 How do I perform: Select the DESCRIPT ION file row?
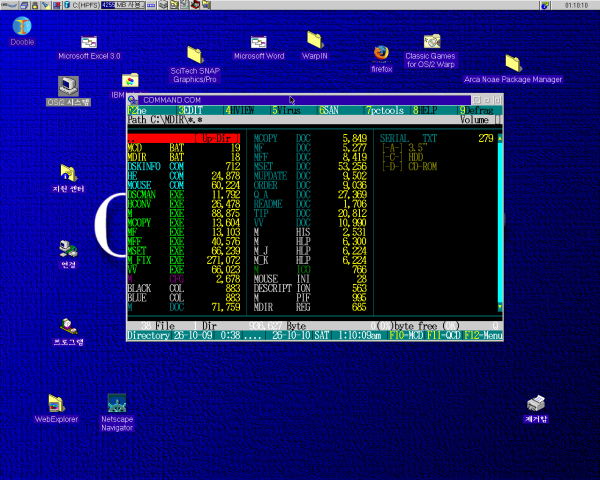310,289
